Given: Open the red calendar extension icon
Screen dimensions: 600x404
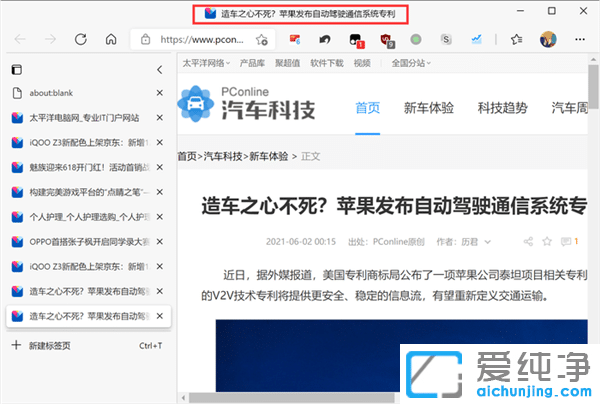Looking at the screenshot, I should pos(295,39).
